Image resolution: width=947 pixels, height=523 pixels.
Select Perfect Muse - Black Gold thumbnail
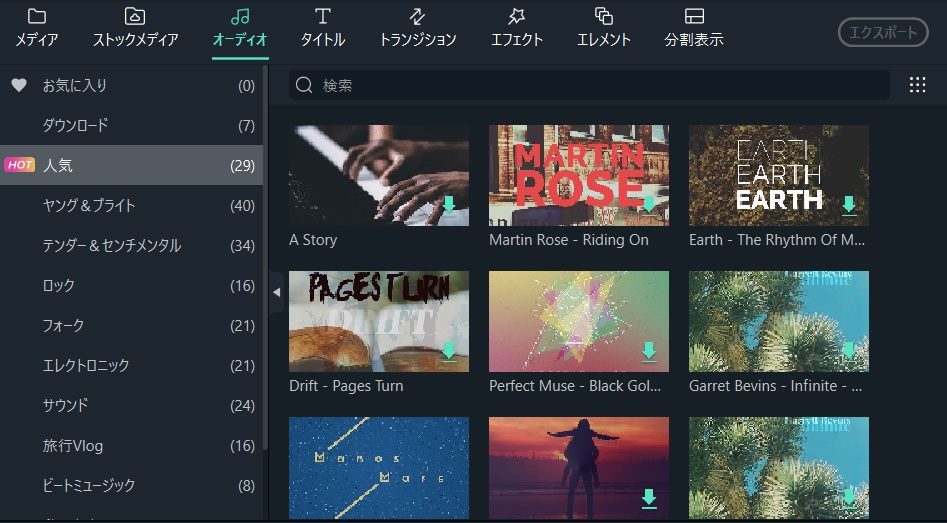pos(579,321)
